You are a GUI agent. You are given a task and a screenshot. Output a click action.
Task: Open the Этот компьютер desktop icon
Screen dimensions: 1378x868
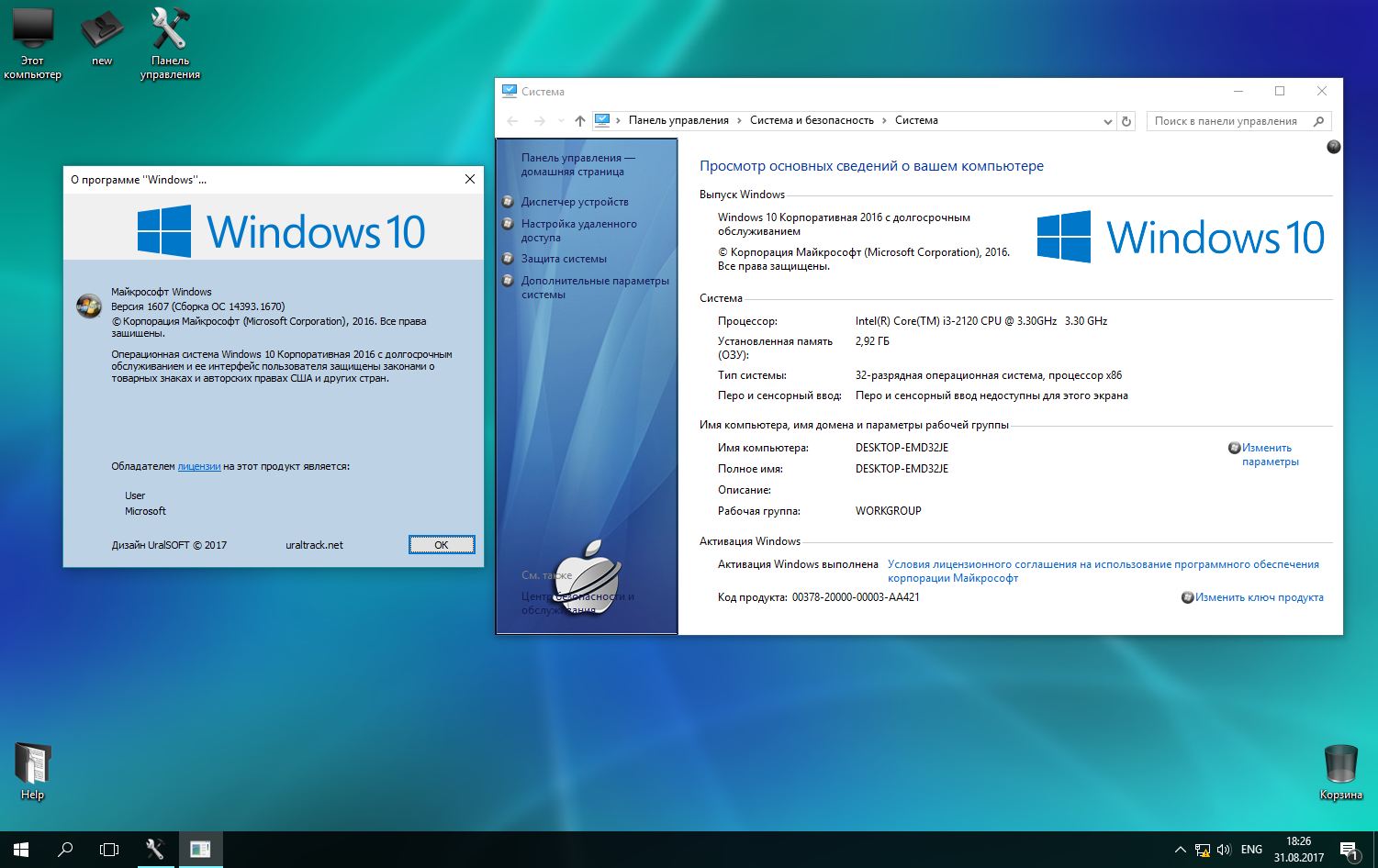click(x=32, y=32)
